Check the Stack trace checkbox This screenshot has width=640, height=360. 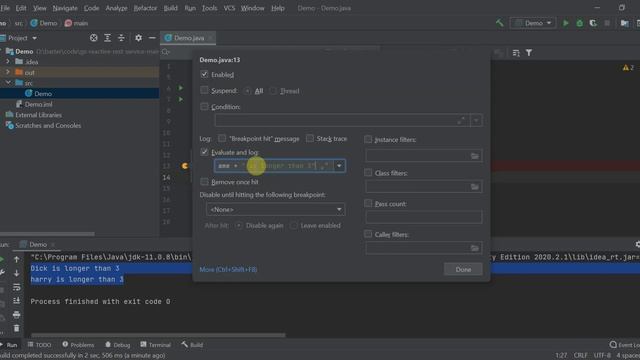310,138
